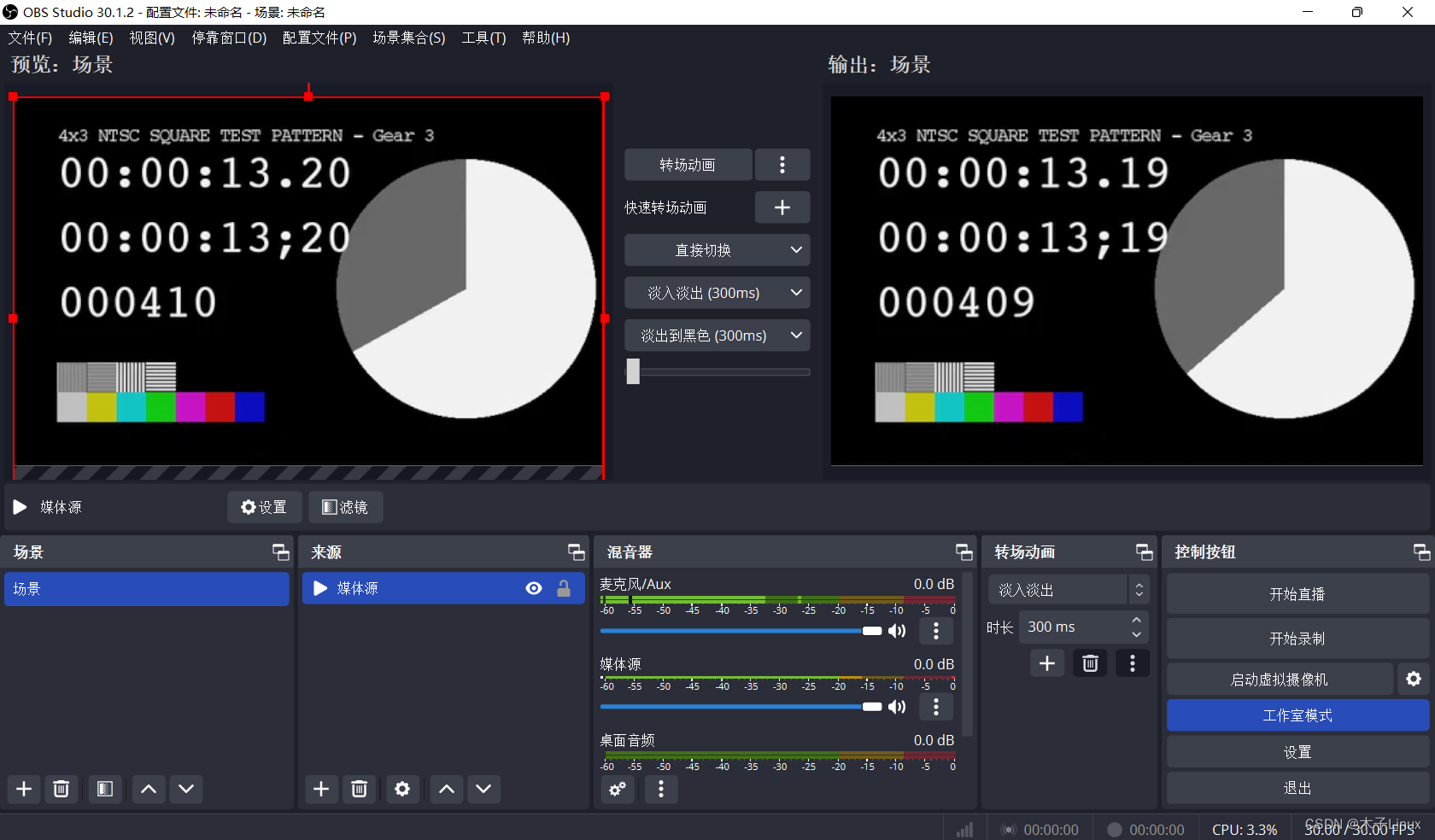Play the media source in the source toolbar

point(20,507)
